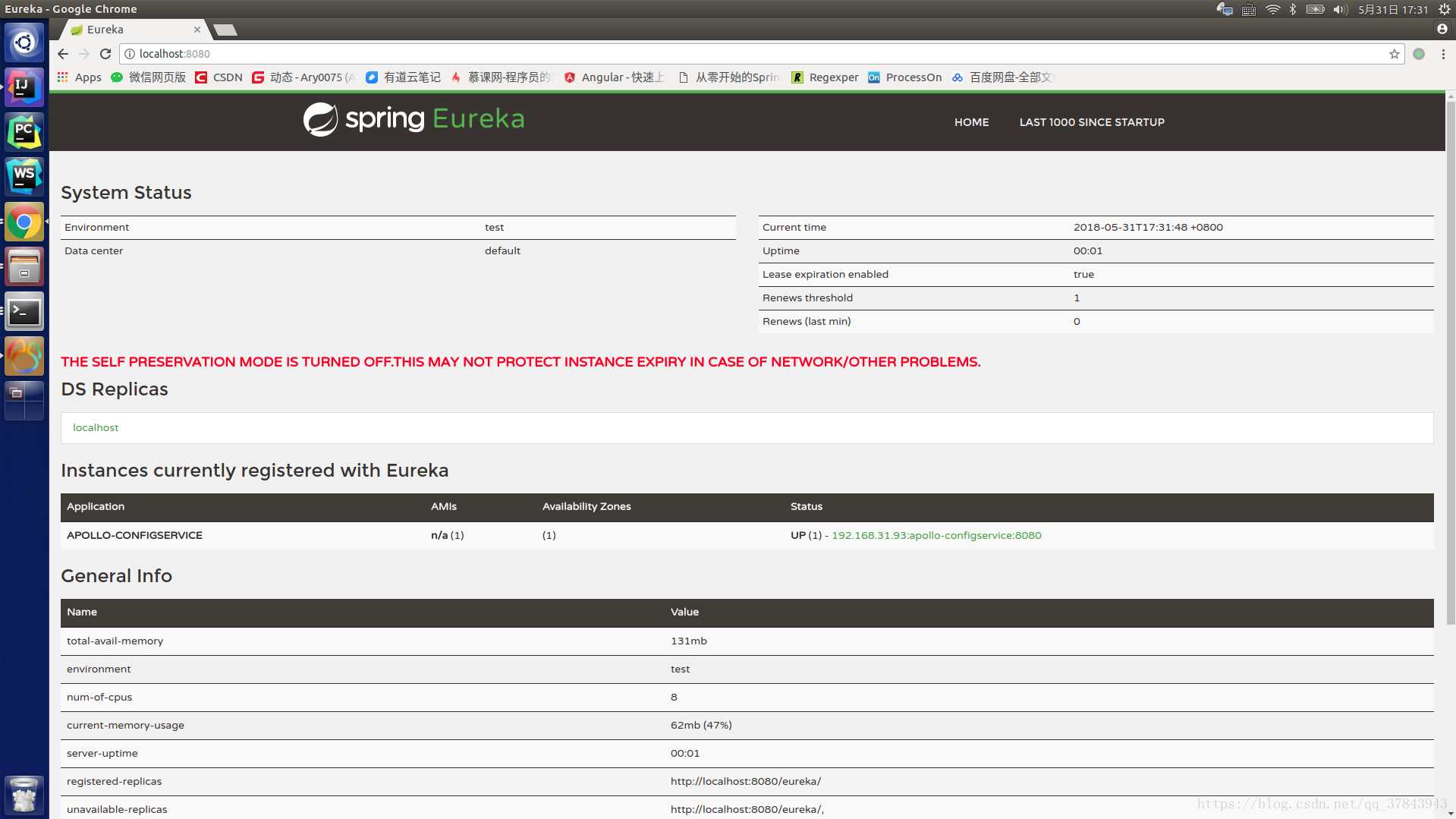The width and height of the screenshot is (1456, 819).
Task: Open Angular bookmark
Action: [x=615, y=77]
